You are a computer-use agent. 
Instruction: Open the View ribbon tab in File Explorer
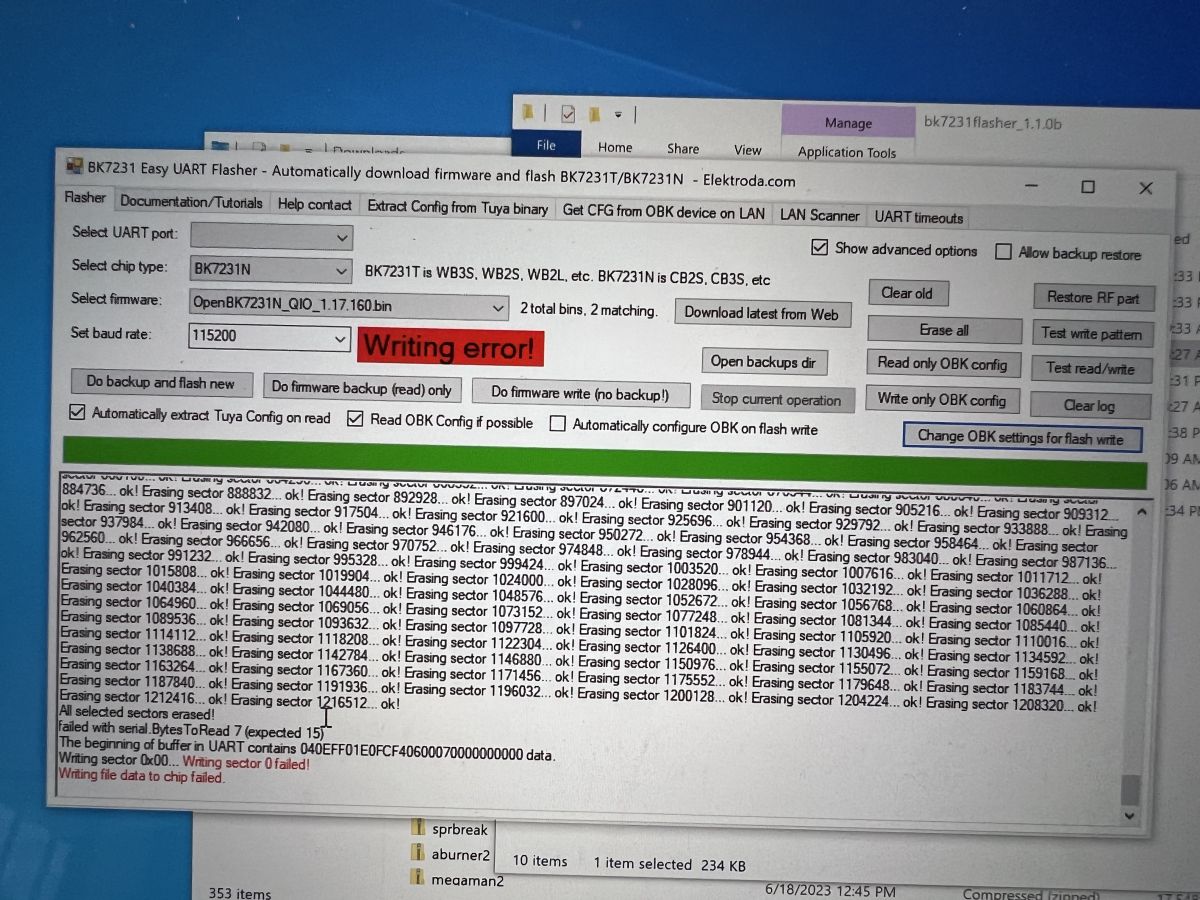747,149
